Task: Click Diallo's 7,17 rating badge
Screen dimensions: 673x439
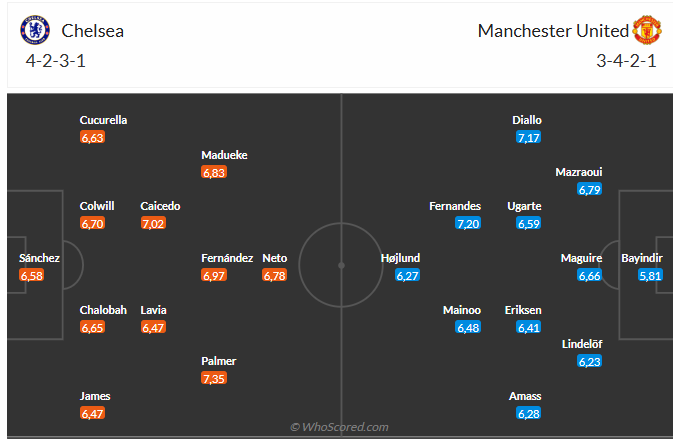Action: point(528,138)
